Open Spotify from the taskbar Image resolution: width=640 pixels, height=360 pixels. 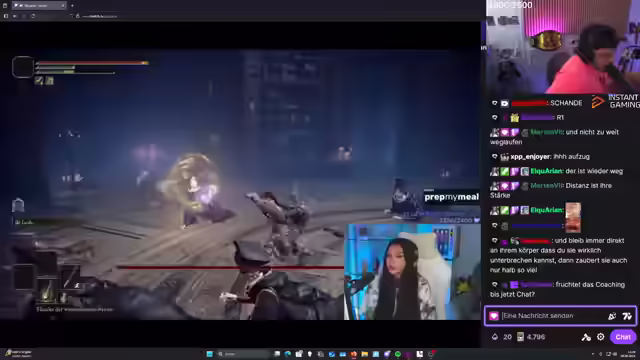coord(398,354)
